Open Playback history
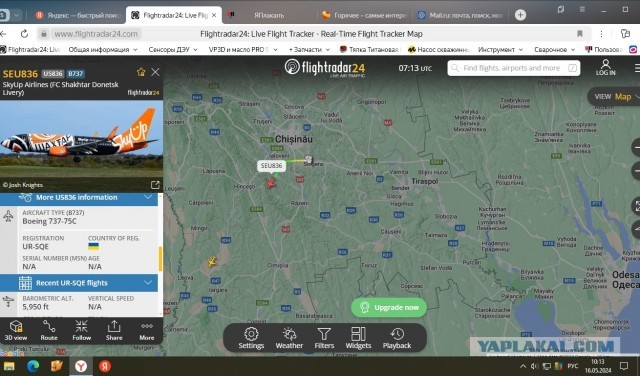The height and width of the screenshot is (376, 640). (x=397, y=338)
